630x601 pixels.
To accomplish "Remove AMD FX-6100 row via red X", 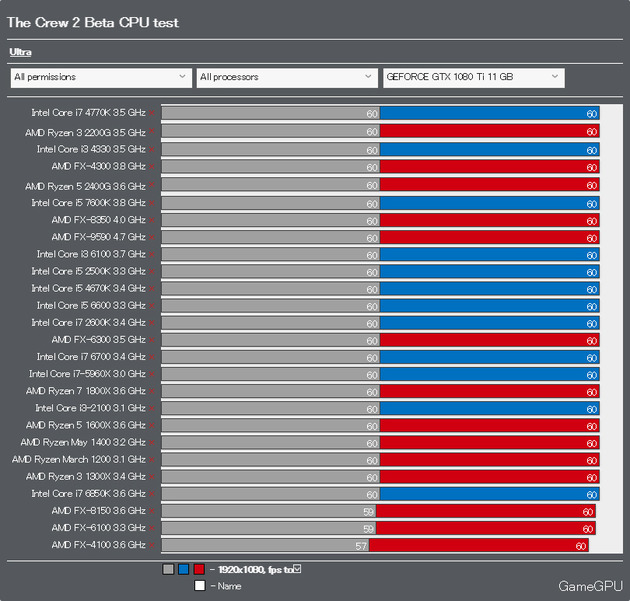I will pos(151,528).
